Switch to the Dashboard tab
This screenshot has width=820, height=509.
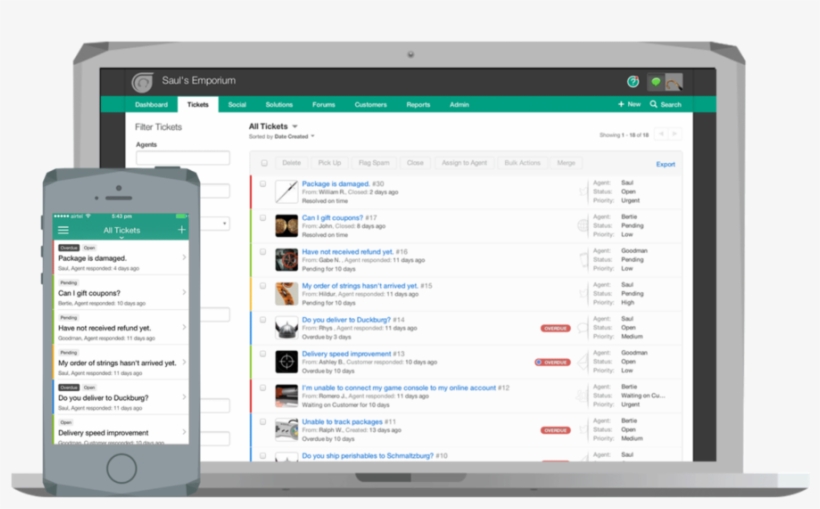click(x=151, y=105)
